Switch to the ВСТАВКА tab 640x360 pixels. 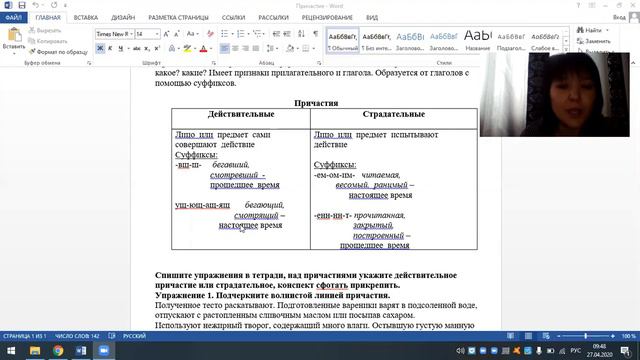(86, 18)
